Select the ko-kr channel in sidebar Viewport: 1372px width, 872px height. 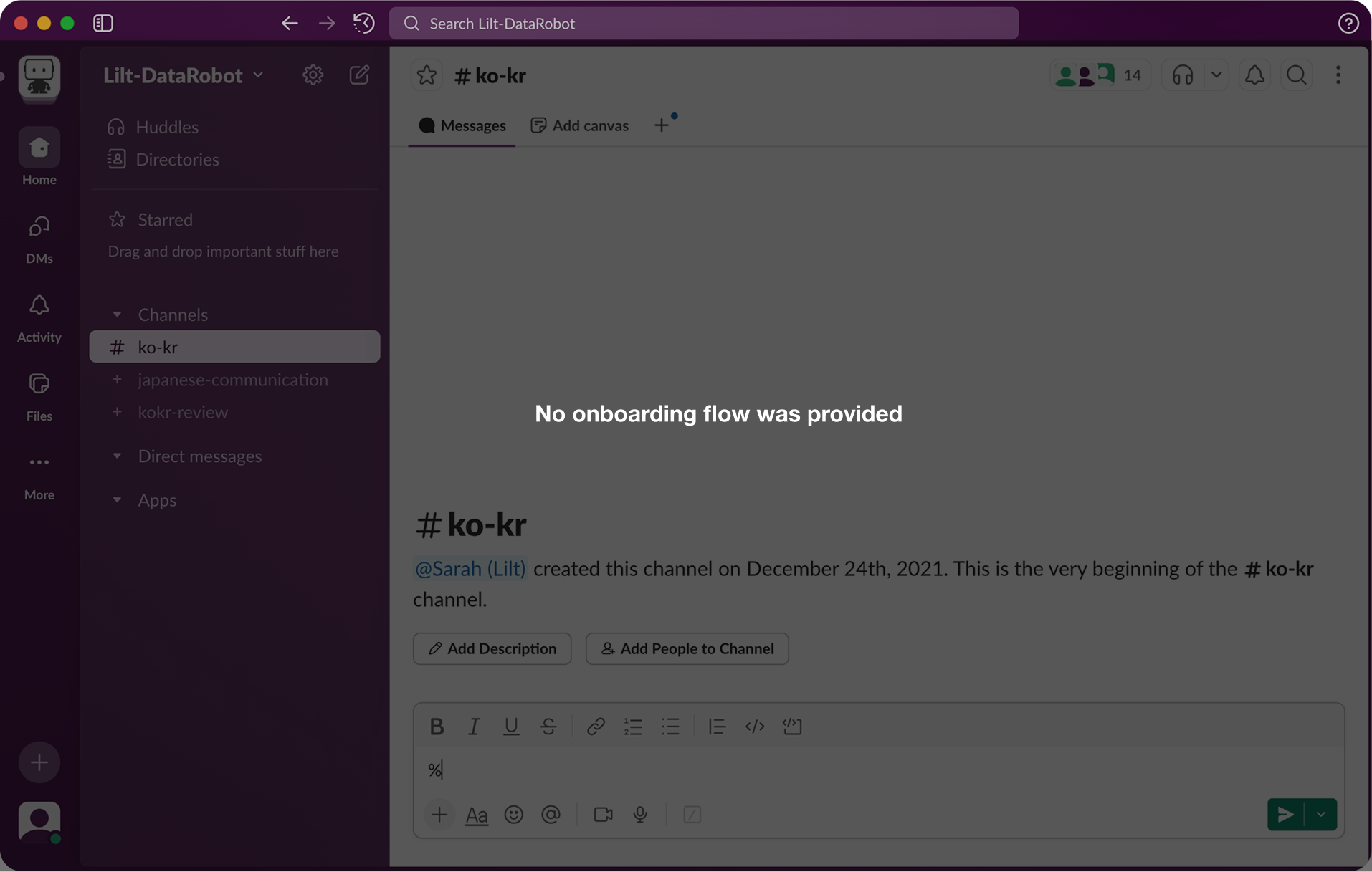coord(234,347)
